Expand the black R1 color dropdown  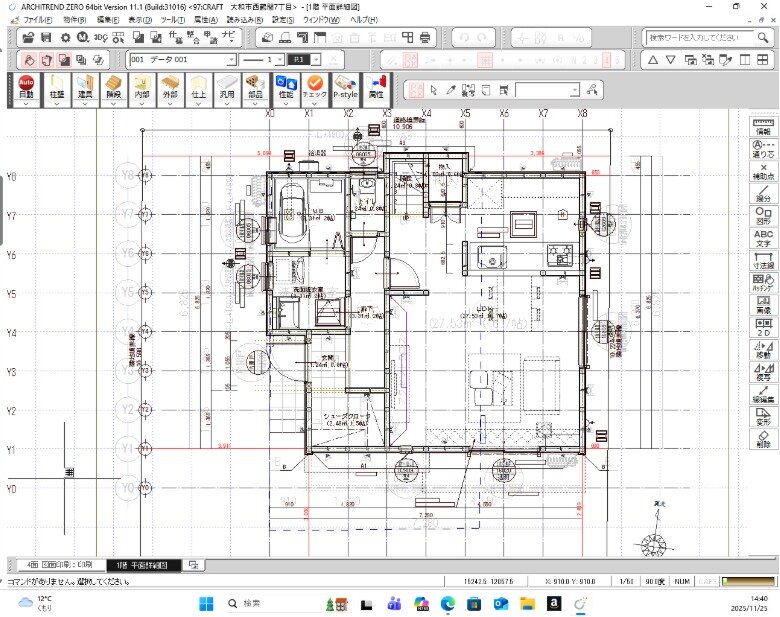coord(314,60)
